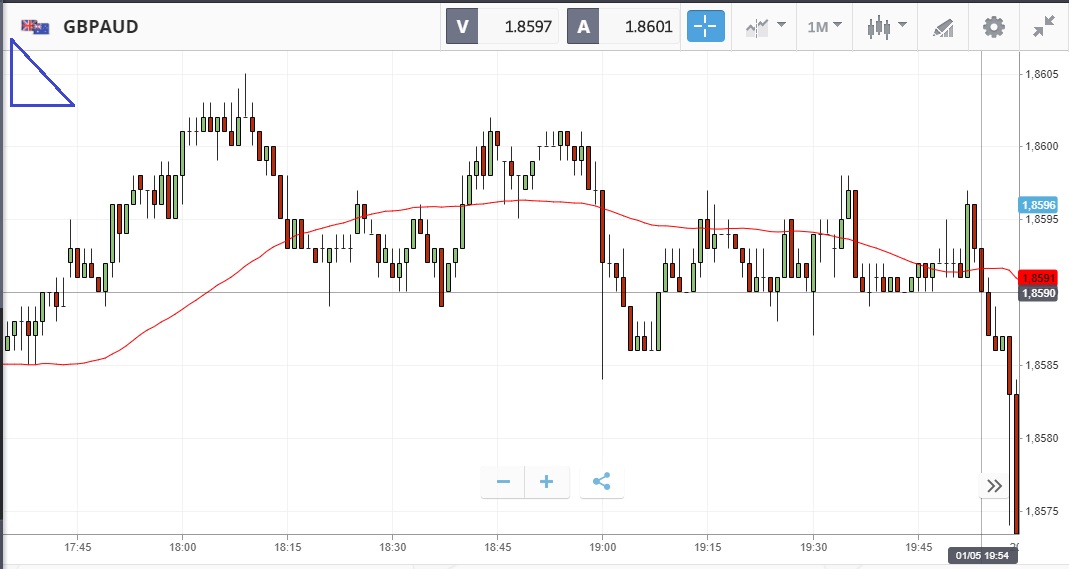This screenshot has width=1069, height=569.
Task: Expand the 1M timeframe dropdown
Action: point(824,27)
